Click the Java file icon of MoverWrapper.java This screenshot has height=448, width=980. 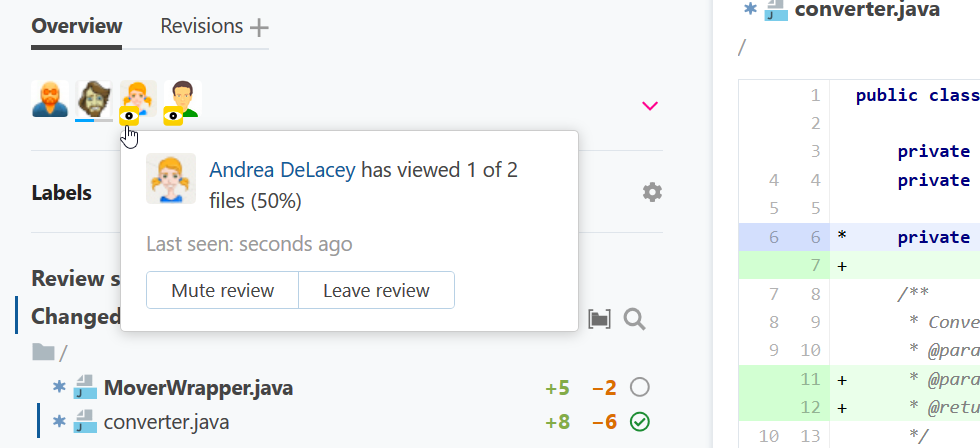pyautogui.click(x=86, y=387)
